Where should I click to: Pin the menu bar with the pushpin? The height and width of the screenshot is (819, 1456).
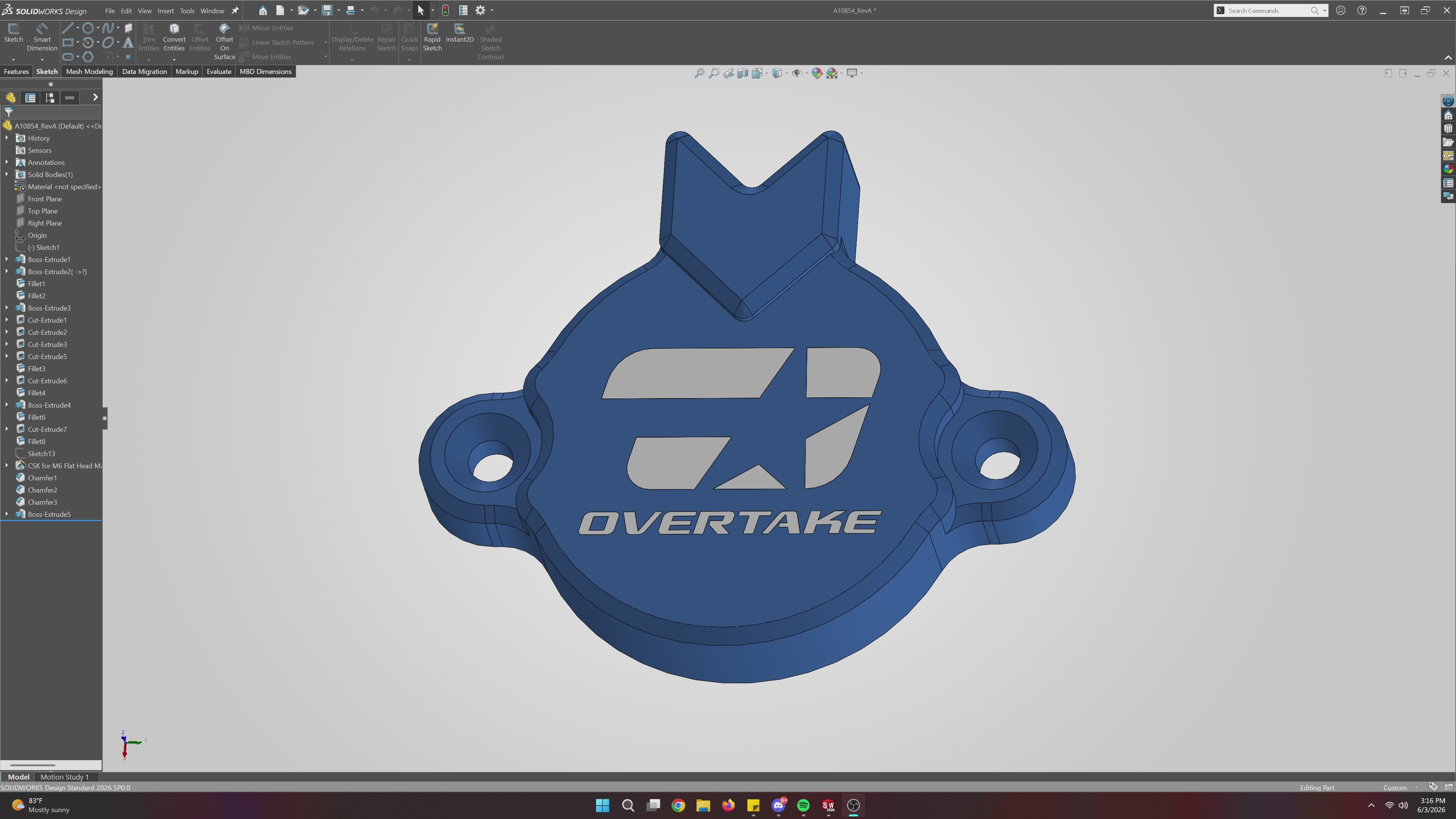pos(235,10)
